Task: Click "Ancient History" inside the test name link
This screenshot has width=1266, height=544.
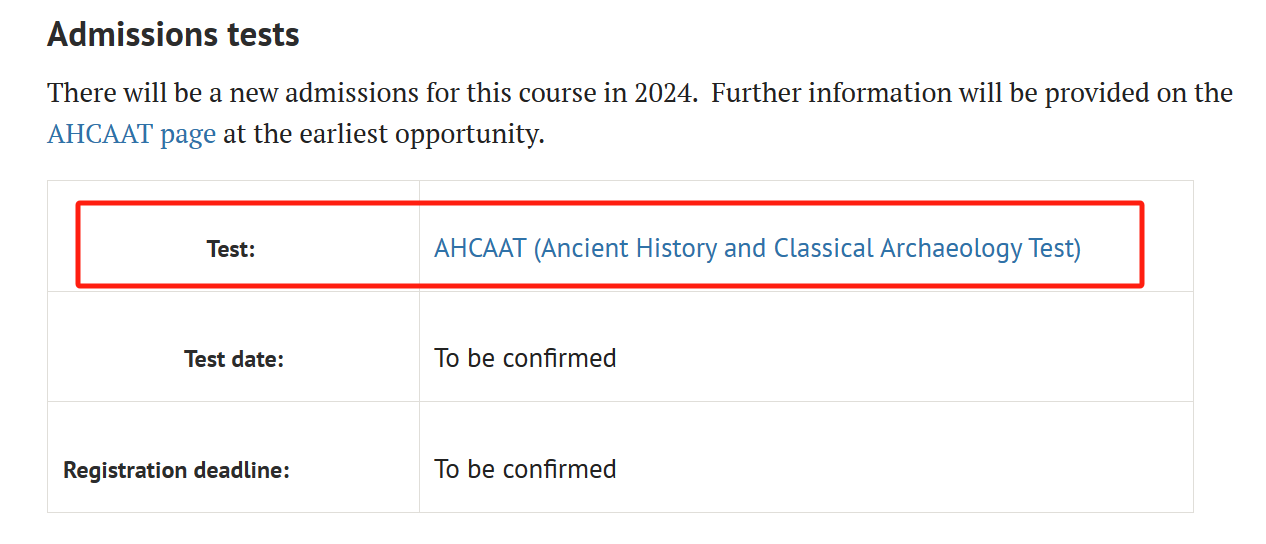Action: (628, 248)
